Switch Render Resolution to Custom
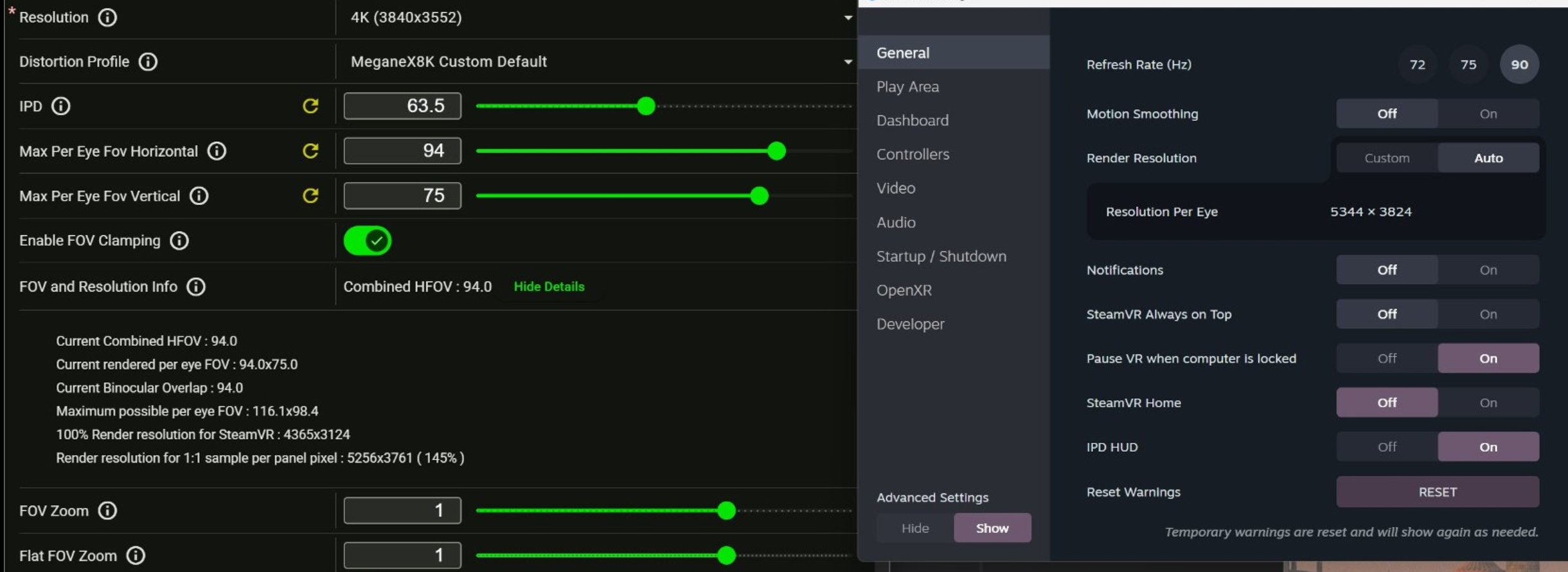1568x572 pixels. [x=1387, y=158]
